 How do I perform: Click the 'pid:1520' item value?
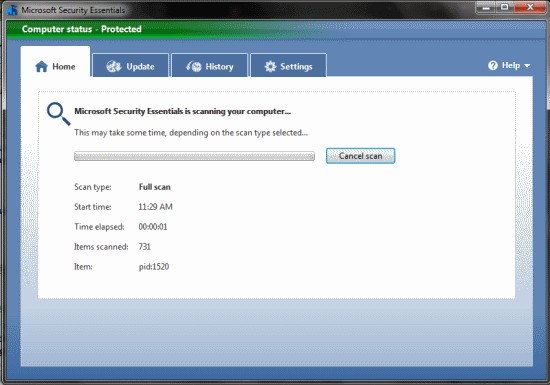(154, 267)
